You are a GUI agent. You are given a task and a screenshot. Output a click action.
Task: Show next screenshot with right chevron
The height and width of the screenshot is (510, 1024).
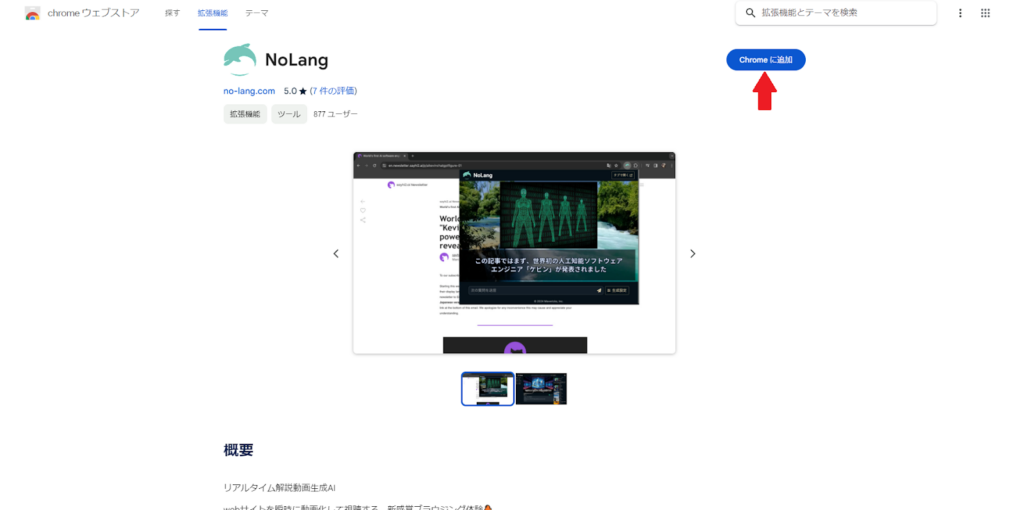pyautogui.click(x=693, y=253)
